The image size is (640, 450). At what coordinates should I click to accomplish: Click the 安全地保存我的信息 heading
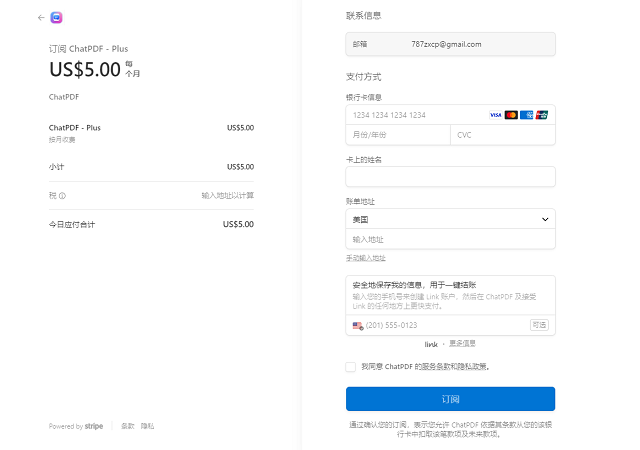point(414,285)
